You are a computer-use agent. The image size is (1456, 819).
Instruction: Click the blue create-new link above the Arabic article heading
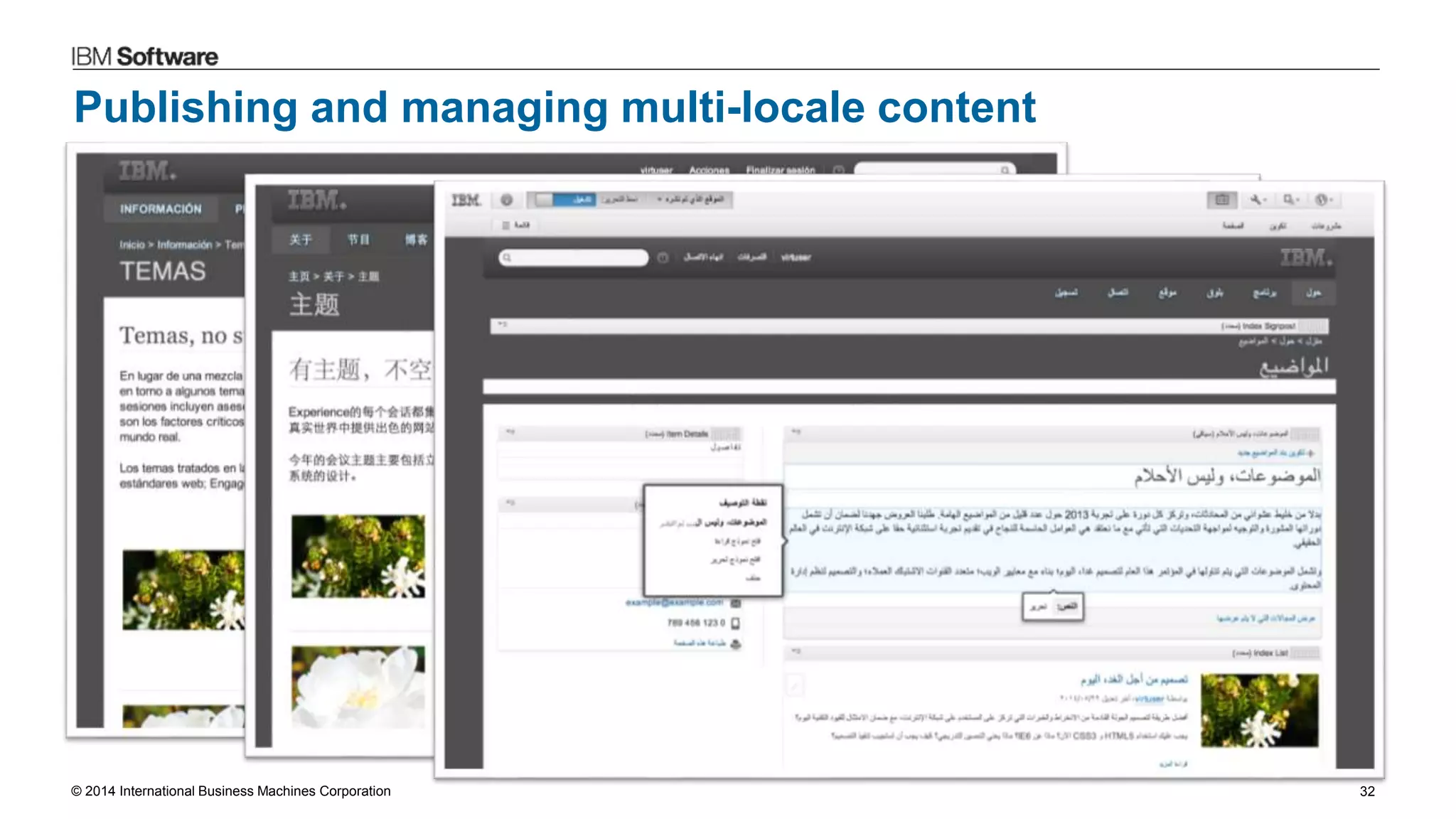(1277, 453)
